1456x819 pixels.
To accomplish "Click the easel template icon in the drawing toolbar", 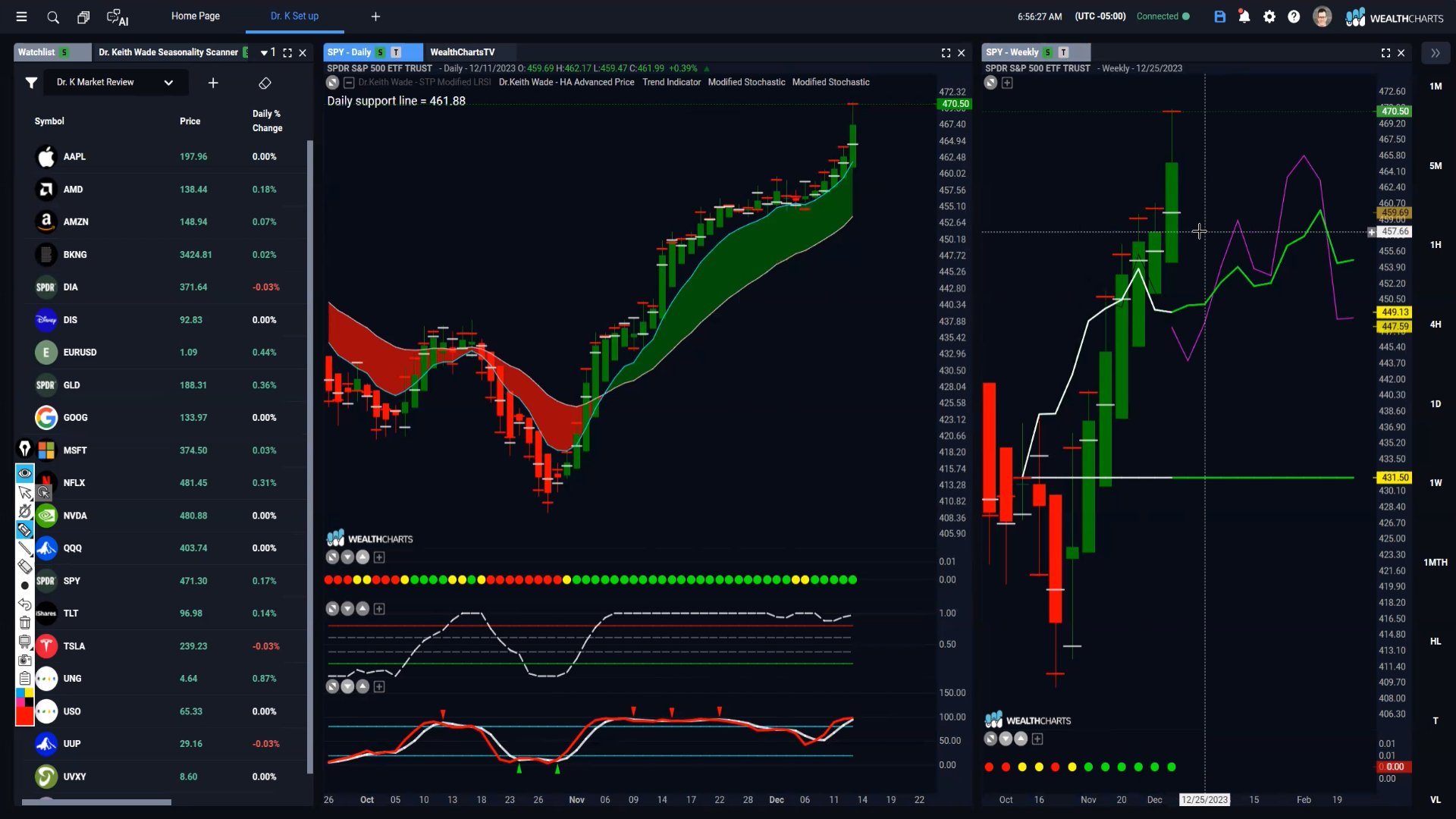I will 25,642.
